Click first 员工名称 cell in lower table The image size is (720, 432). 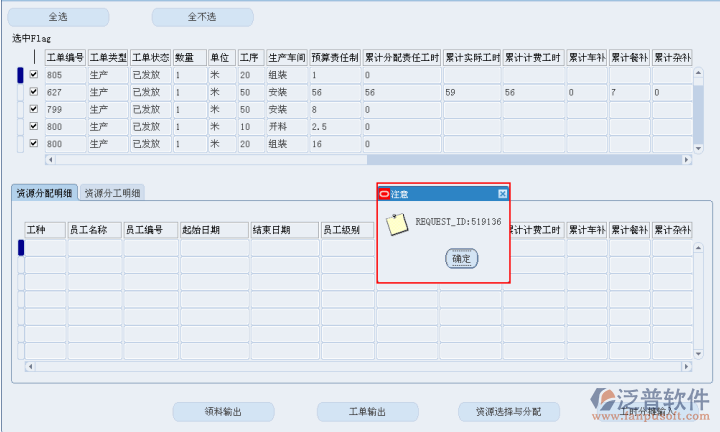[x=94, y=247]
